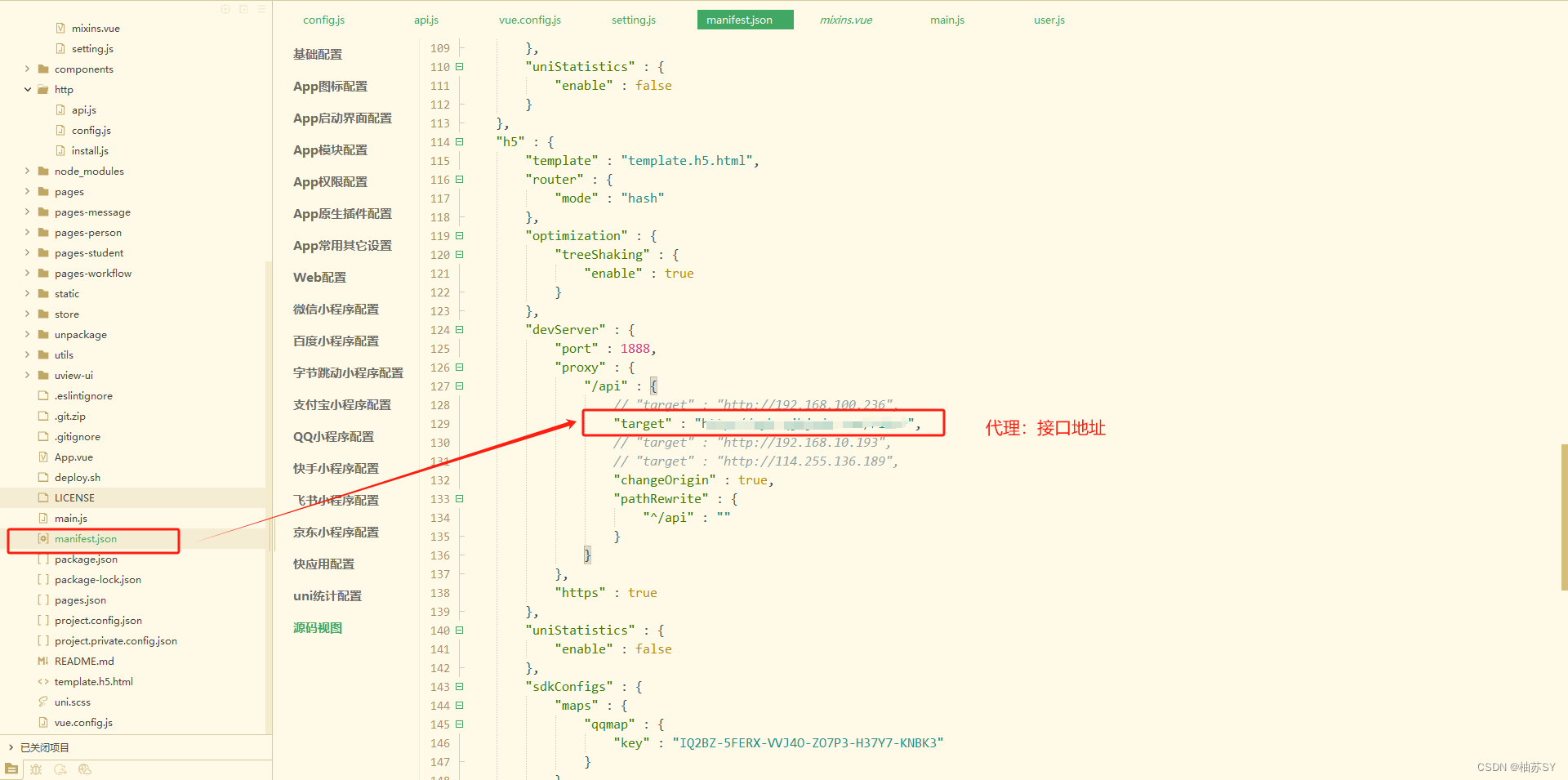This screenshot has width=1568, height=780.
Task: Toggle code fold at line 114 h5
Action: [460, 142]
